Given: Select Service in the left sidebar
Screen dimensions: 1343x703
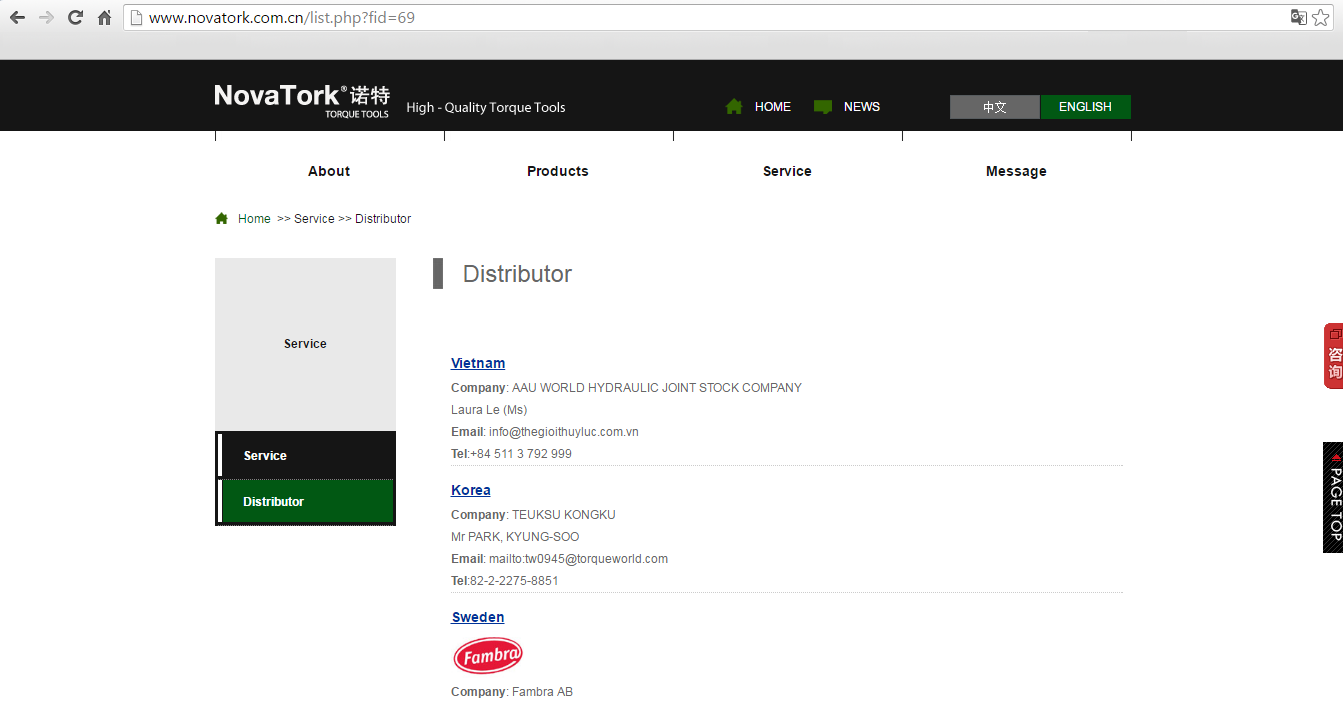Looking at the screenshot, I should click(x=306, y=455).
